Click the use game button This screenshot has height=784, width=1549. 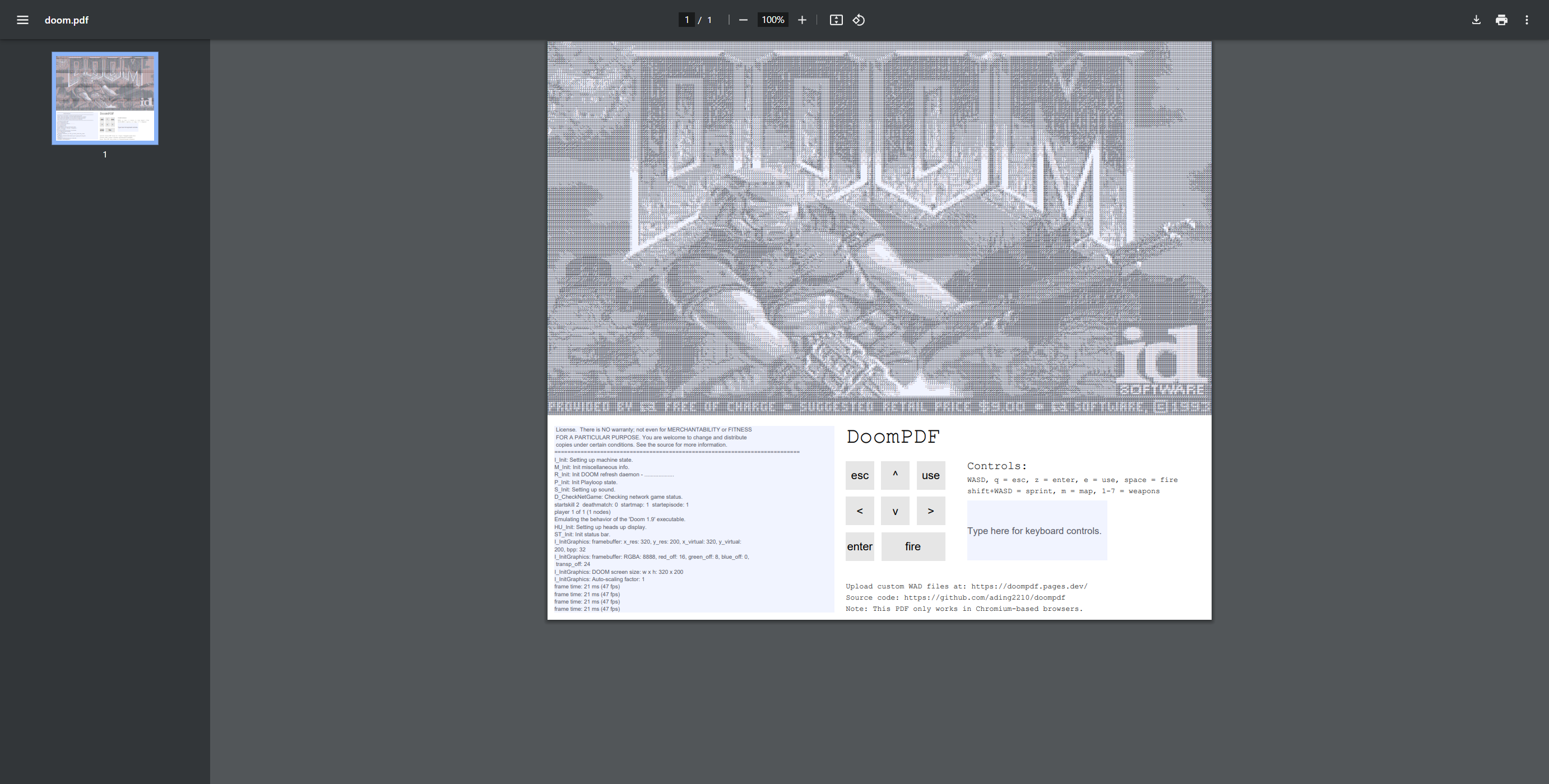pyautogui.click(x=931, y=476)
